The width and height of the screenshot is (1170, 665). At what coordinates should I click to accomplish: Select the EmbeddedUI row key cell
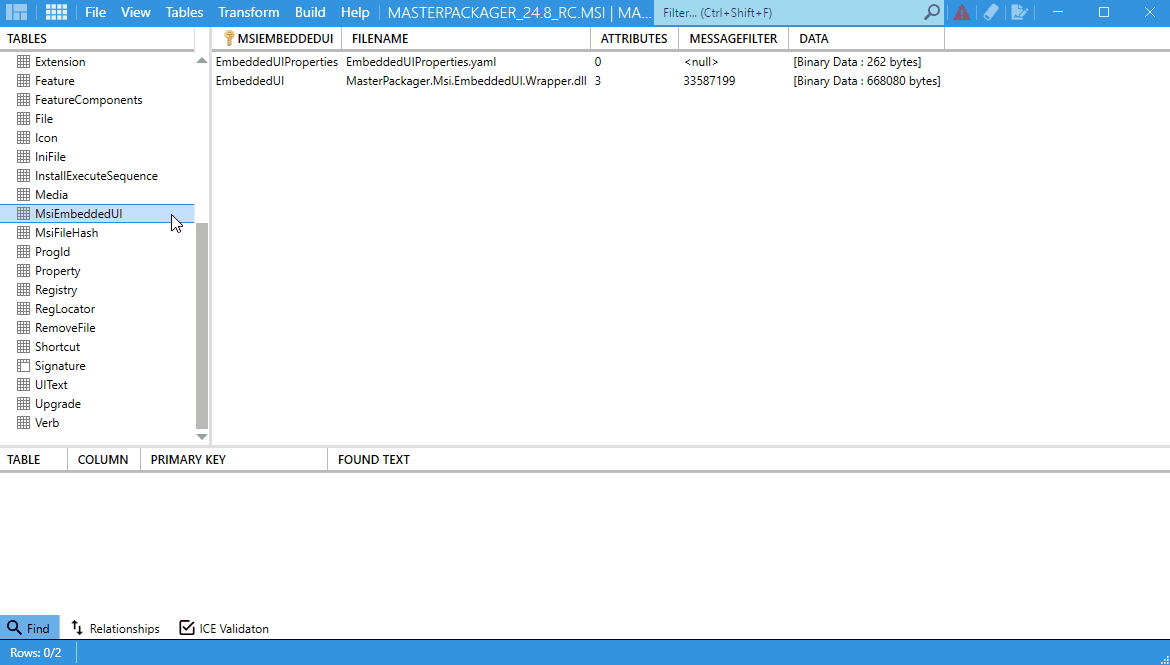250,81
